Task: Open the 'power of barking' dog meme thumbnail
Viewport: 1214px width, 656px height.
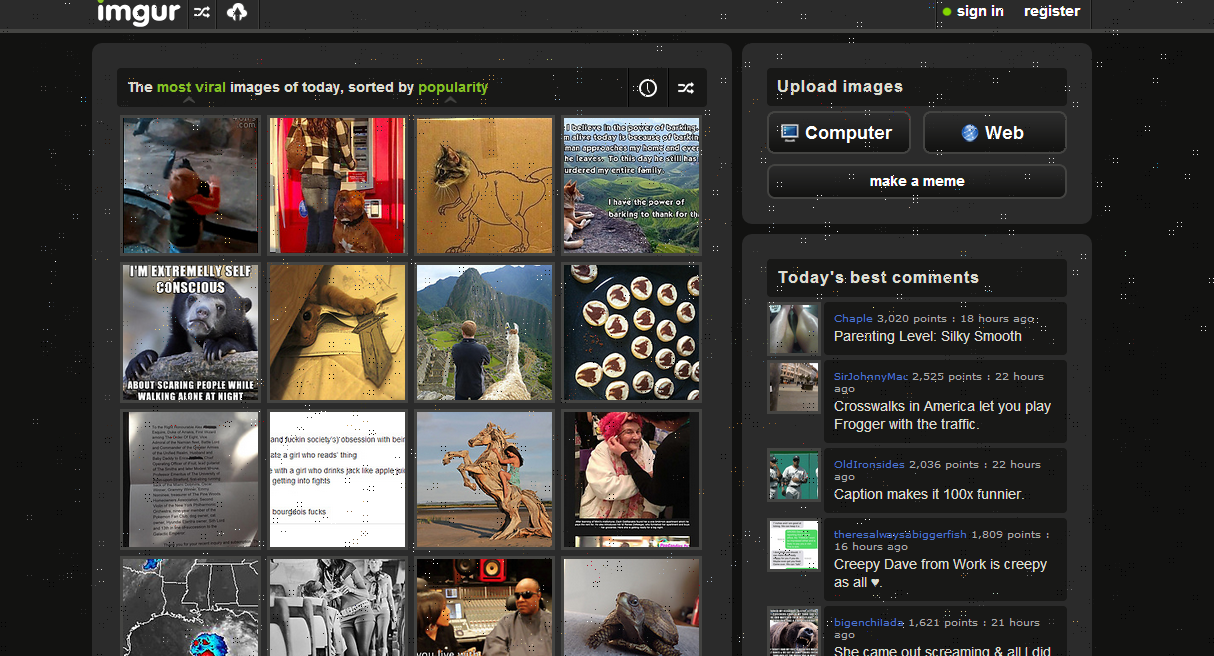Action: click(631, 185)
